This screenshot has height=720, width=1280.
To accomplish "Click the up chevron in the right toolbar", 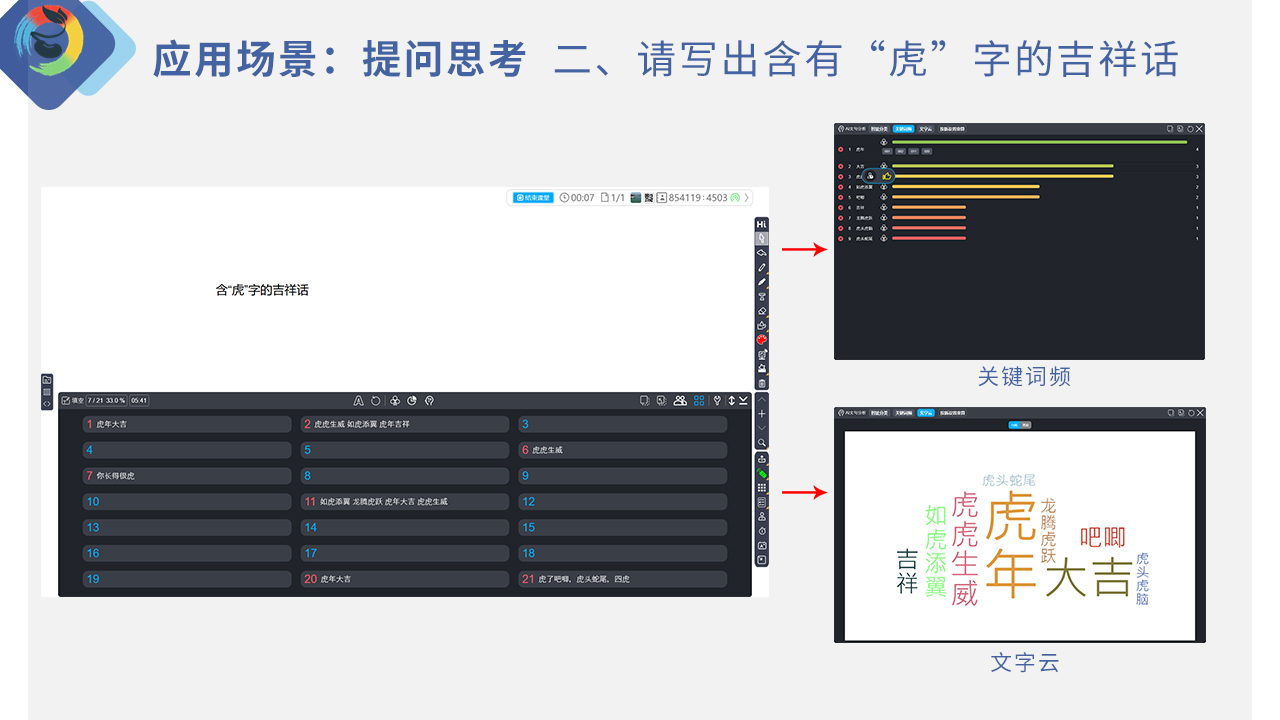I will tap(762, 400).
